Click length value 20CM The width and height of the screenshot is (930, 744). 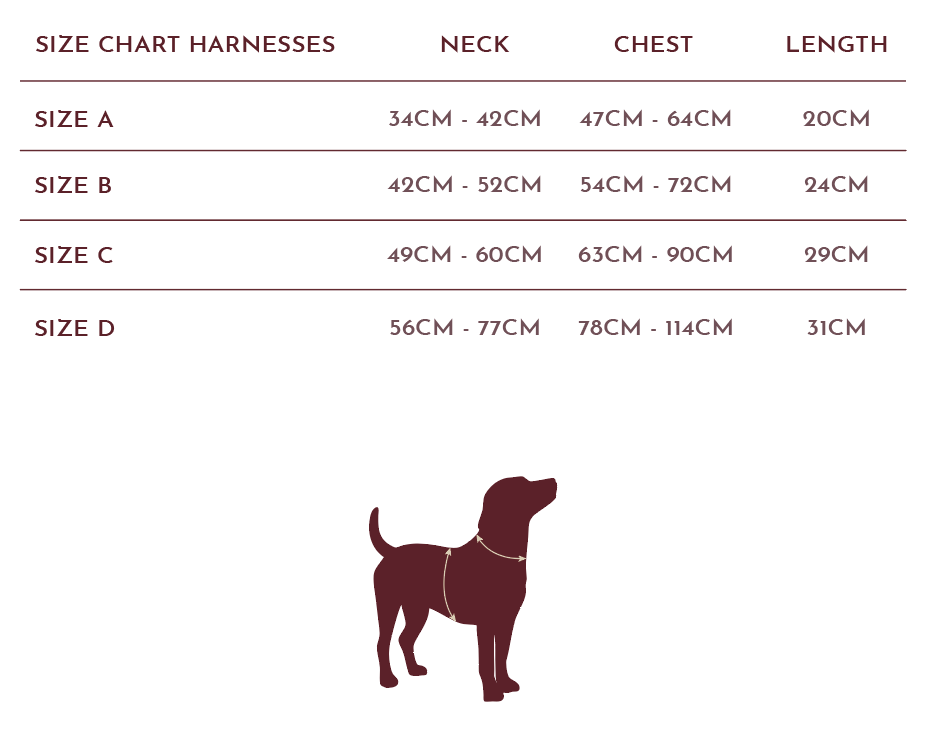[836, 119]
